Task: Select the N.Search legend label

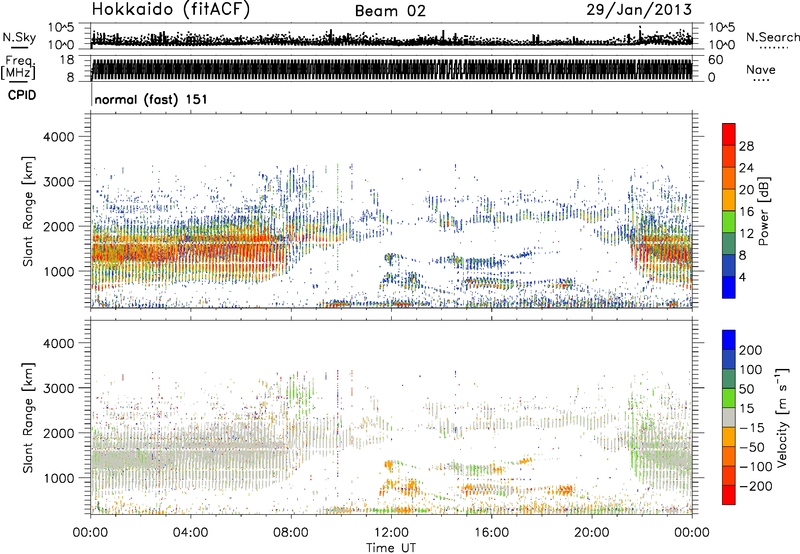Action: click(772, 37)
